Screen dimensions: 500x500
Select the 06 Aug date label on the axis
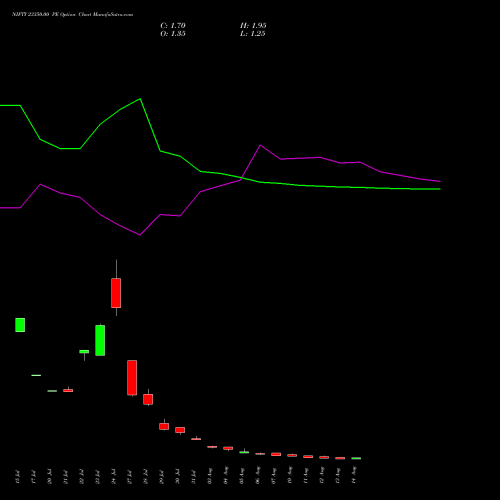[x=258, y=476]
